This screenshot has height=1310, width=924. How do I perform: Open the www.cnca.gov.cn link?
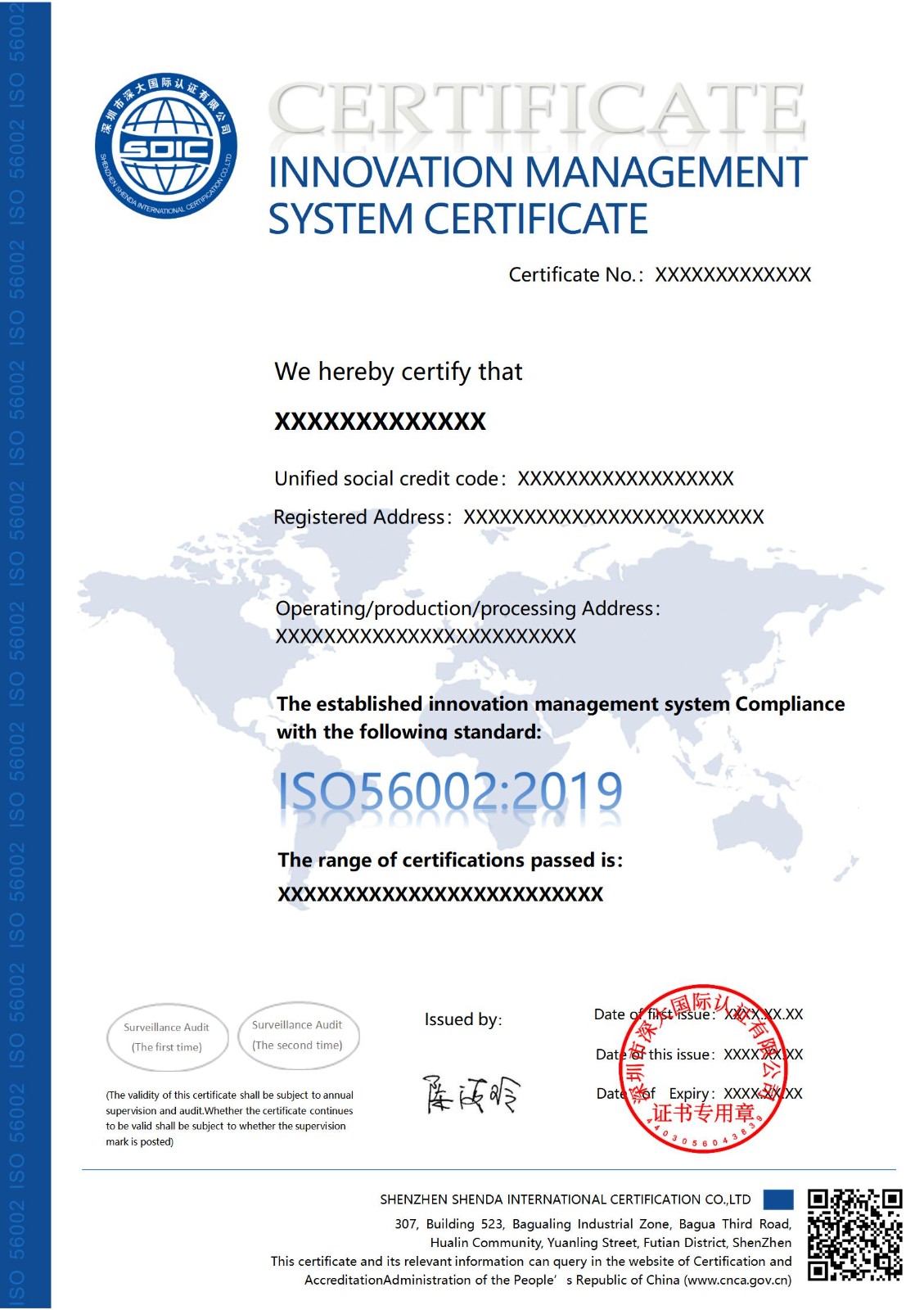coord(737,1281)
